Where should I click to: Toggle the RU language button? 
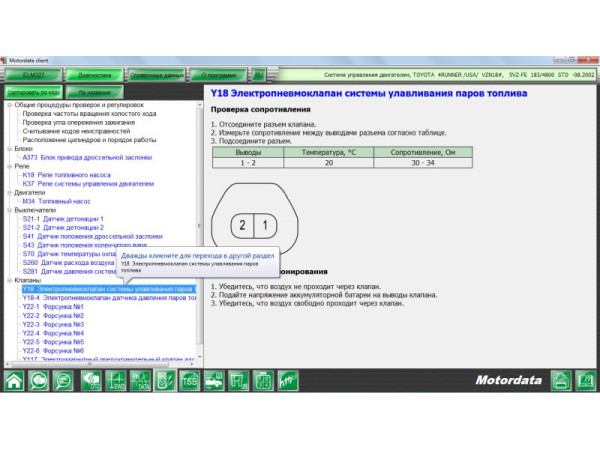[258, 74]
